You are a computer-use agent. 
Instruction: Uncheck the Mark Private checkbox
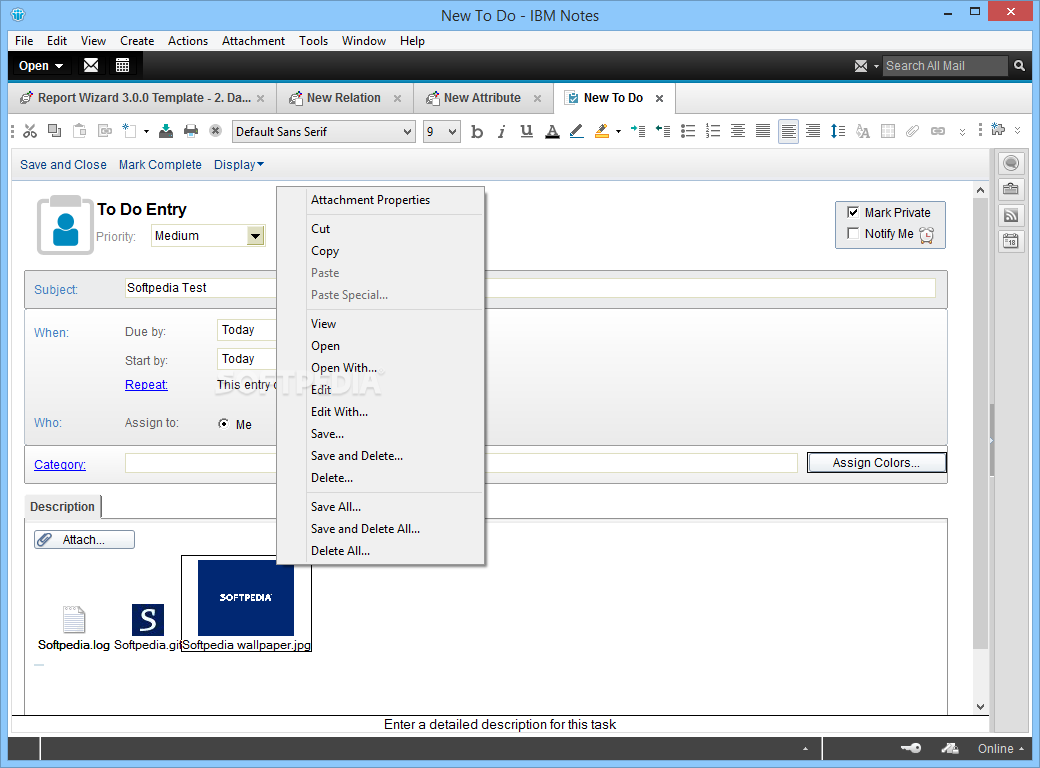pos(853,212)
